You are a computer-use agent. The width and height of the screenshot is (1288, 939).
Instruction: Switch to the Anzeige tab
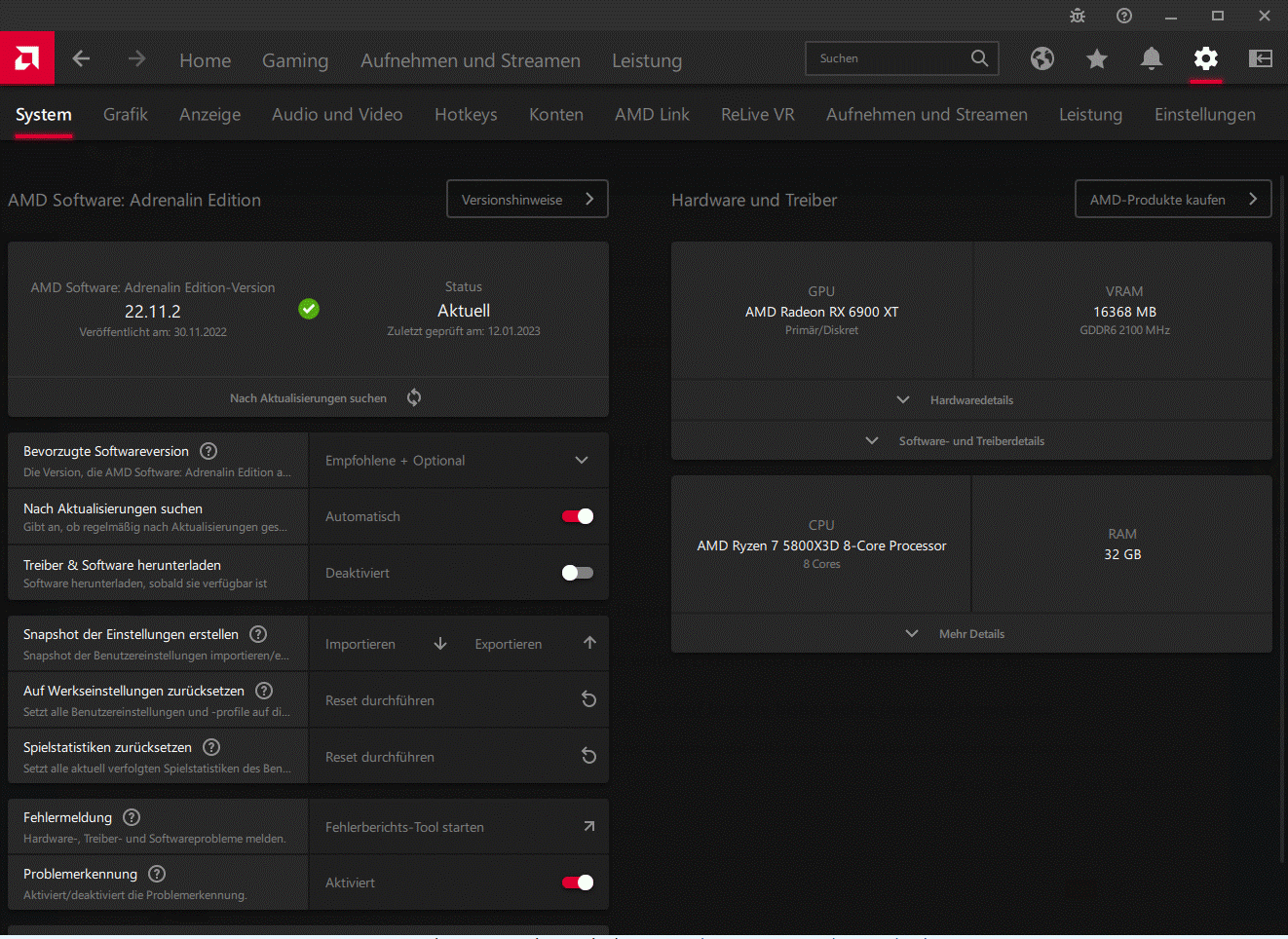[x=209, y=115]
